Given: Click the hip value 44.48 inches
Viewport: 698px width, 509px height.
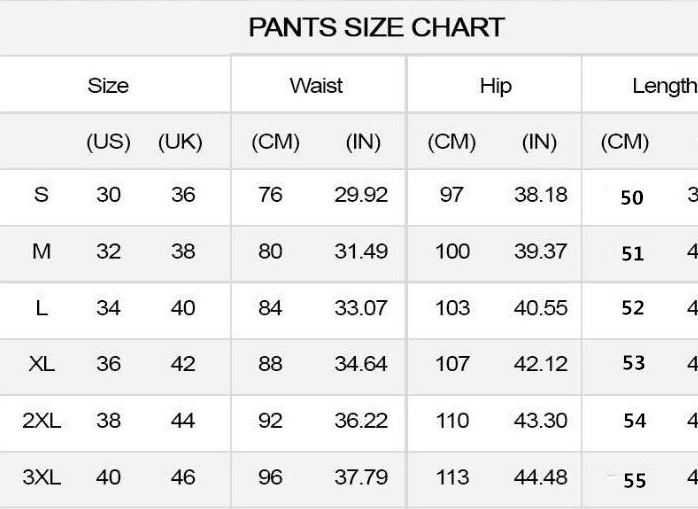Looking at the screenshot, I should (540, 478).
